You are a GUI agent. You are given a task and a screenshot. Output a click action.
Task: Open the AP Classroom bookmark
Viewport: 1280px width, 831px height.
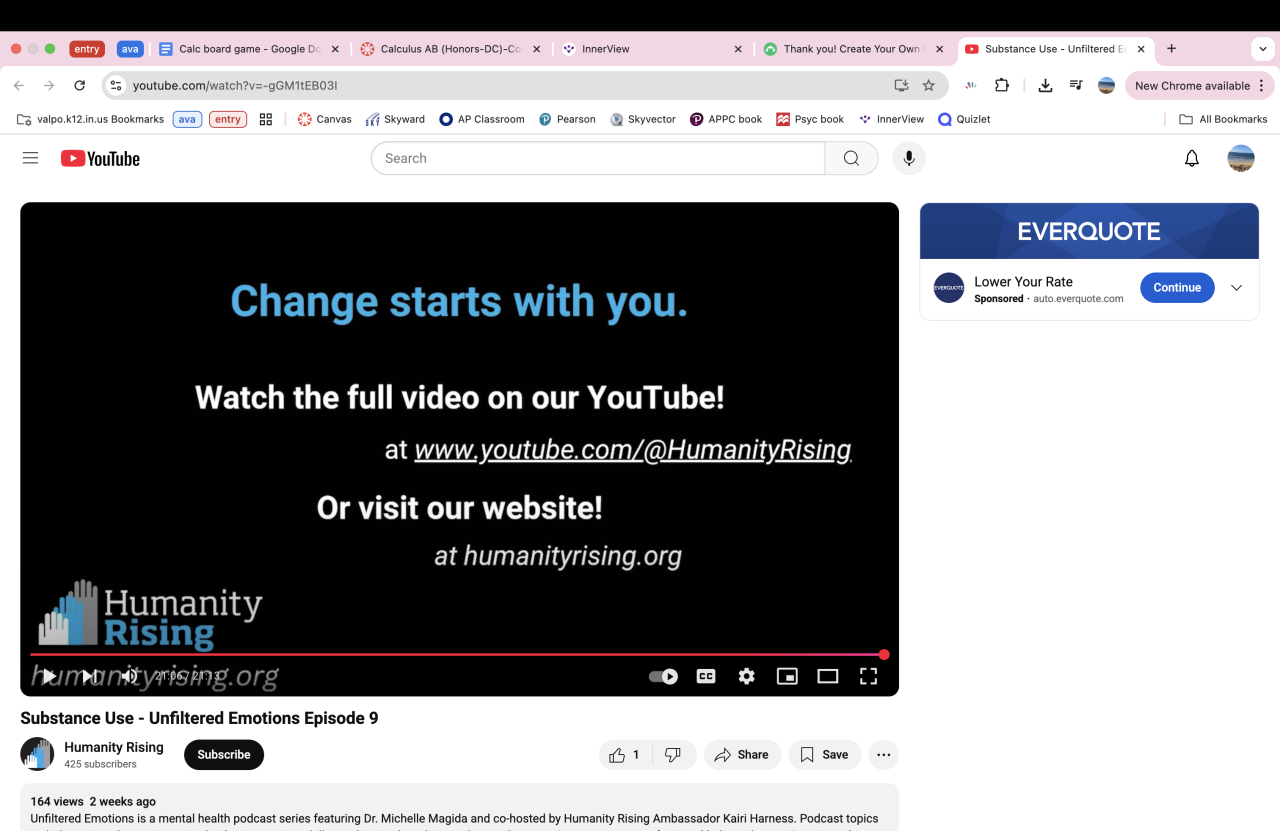(481, 119)
